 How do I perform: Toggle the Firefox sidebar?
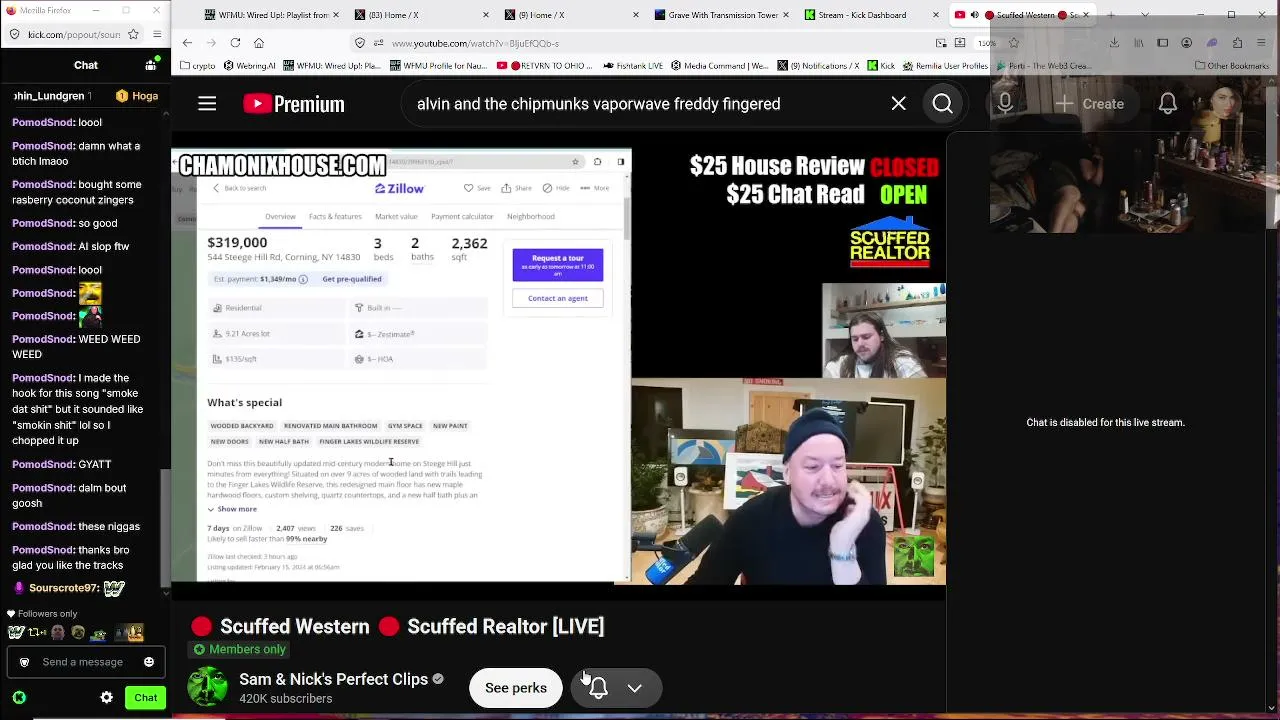(x=1162, y=43)
